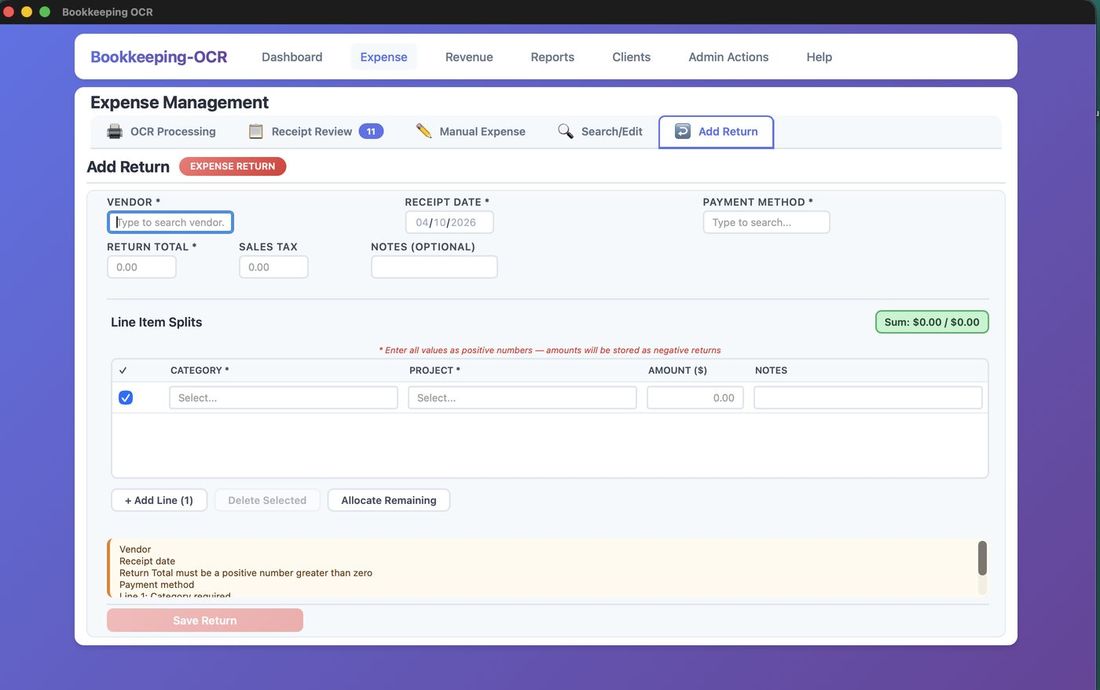Click the Allocate Remaining button

tap(388, 499)
